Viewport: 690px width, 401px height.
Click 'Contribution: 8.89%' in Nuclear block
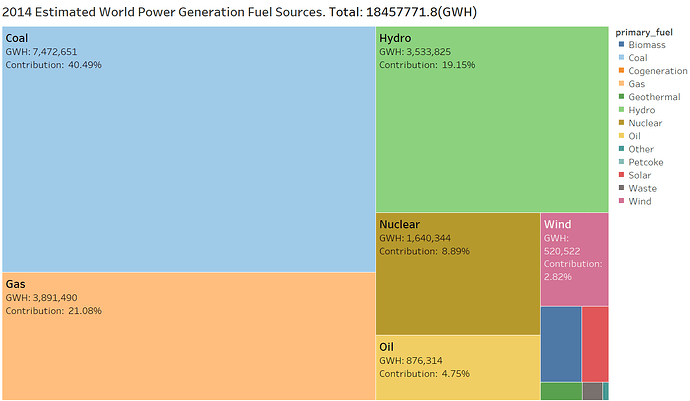425,251
